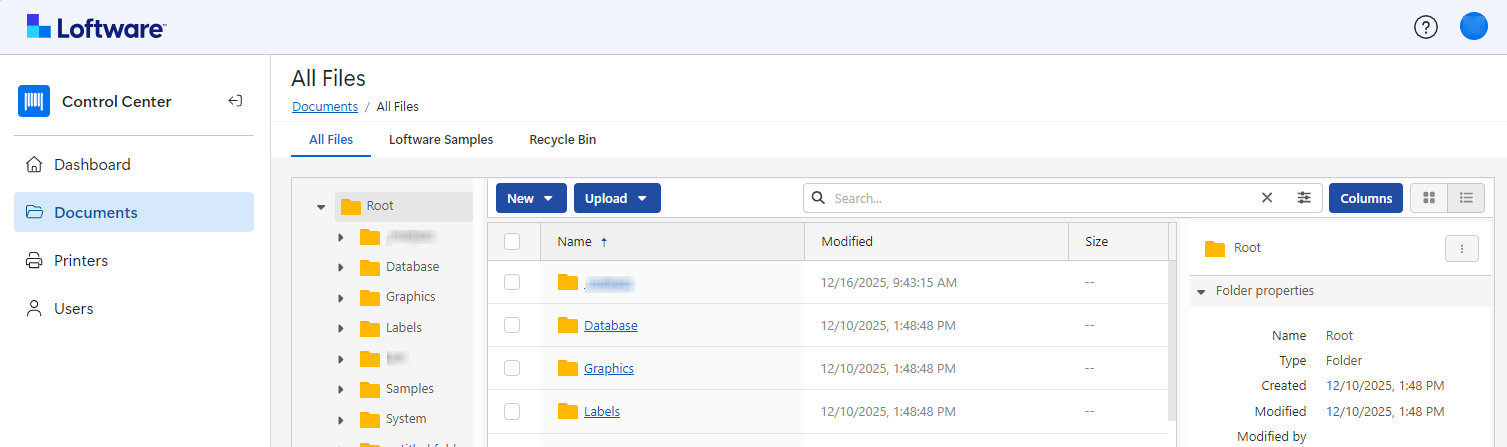Switch to grid view layout

[1429, 198]
